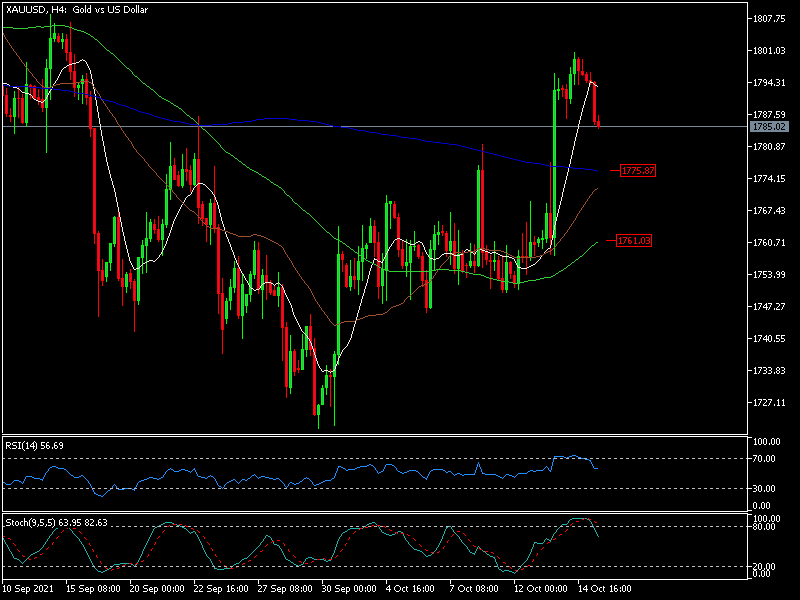
Task: Click the 1753.99 price axis value
Action: pos(769,274)
